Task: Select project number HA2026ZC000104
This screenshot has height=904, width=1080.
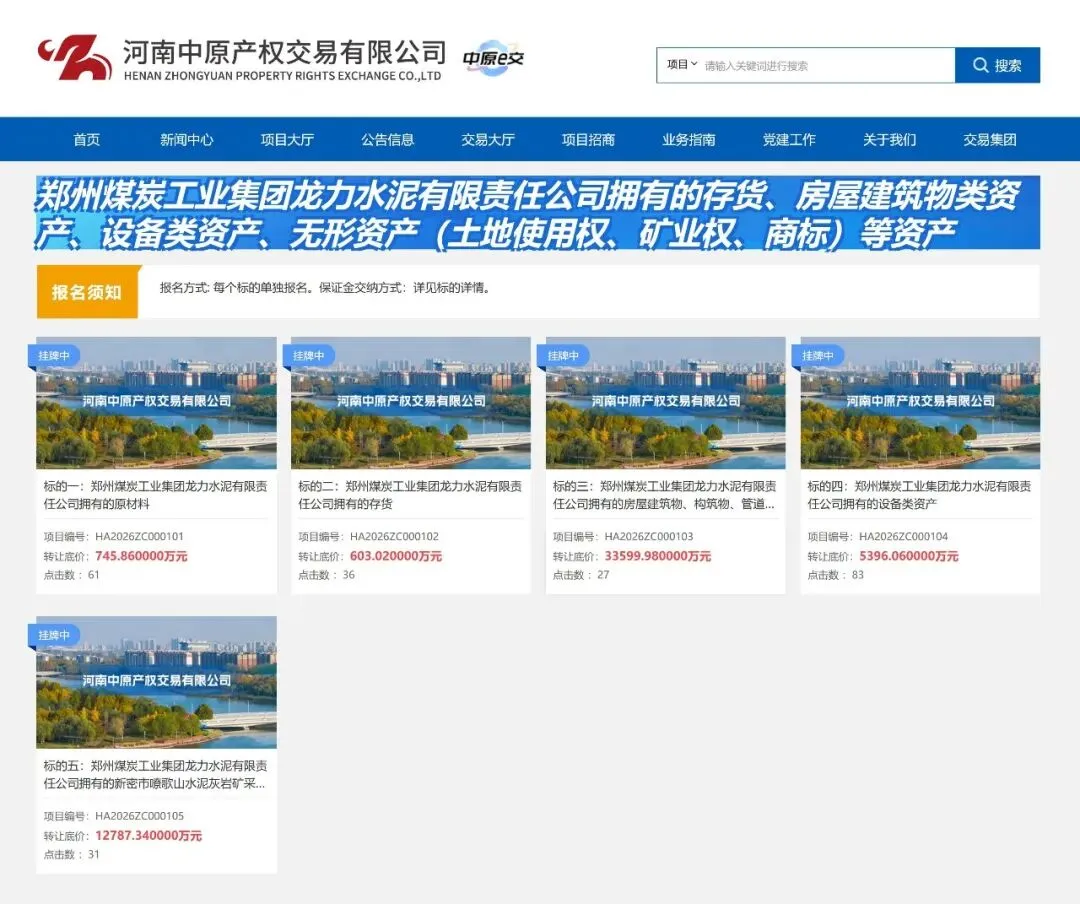Action: click(x=904, y=537)
